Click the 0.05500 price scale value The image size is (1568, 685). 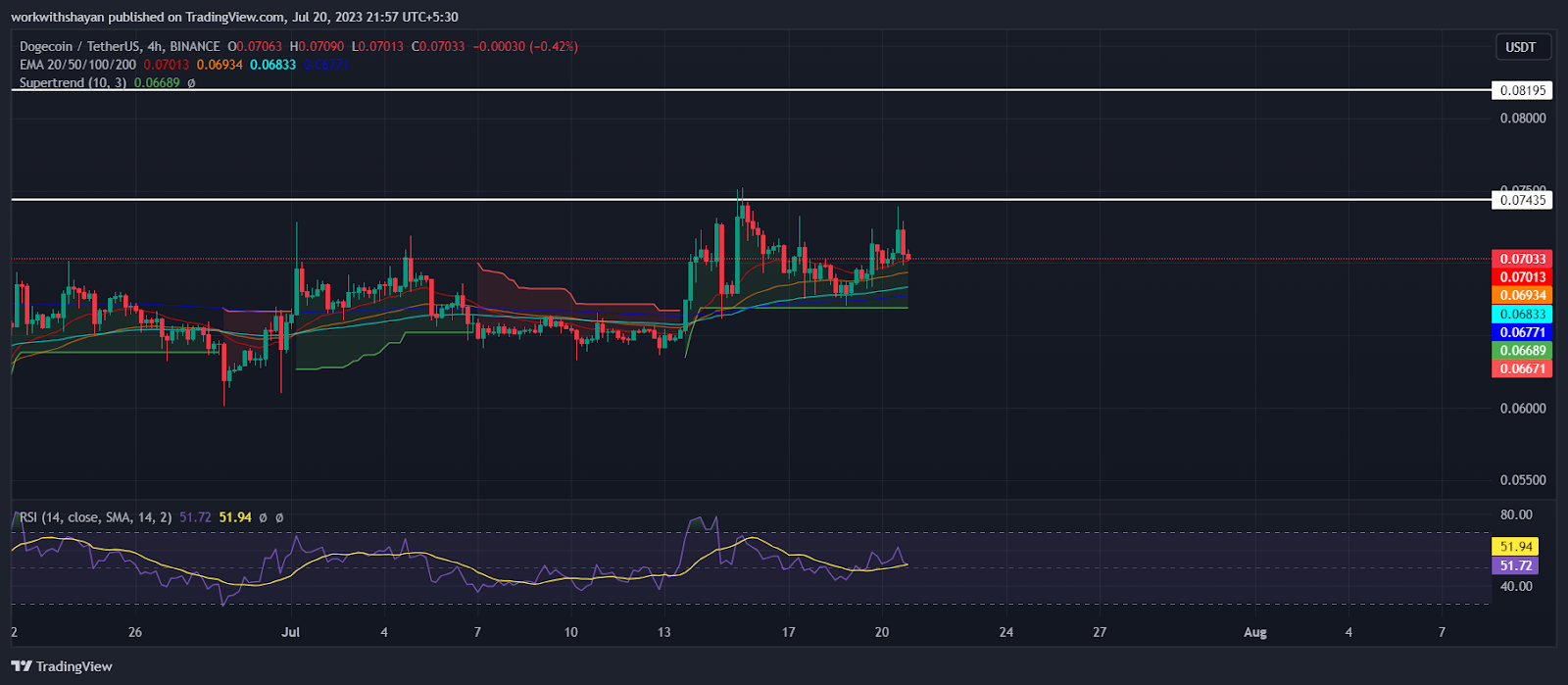click(1523, 480)
